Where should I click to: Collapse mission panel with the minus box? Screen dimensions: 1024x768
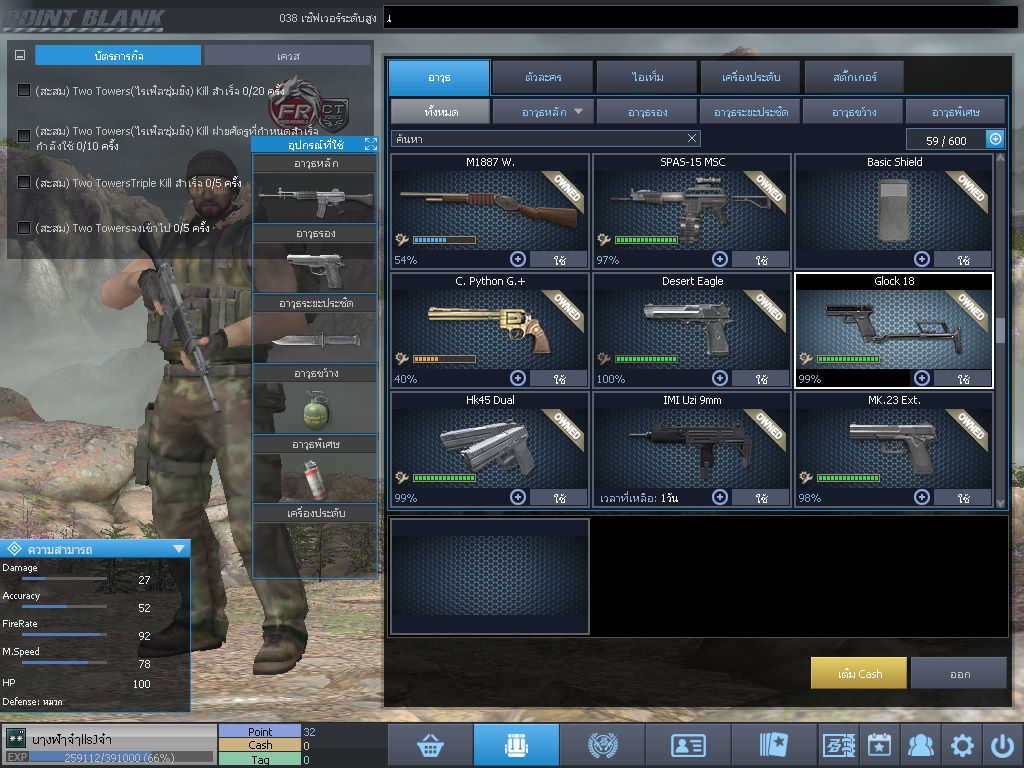pyautogui.click(x=20, y=56)
